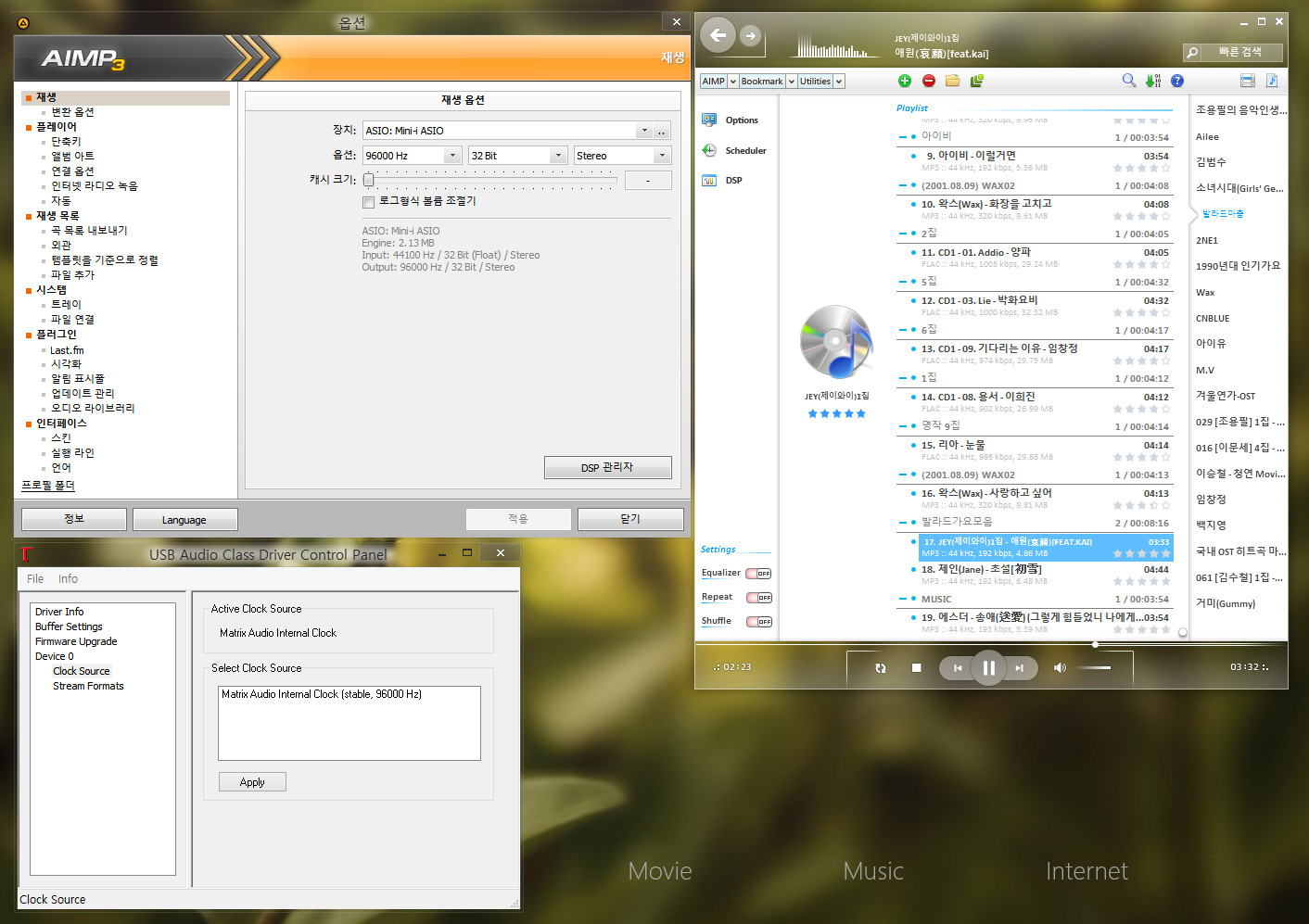Go forward with the right arrow button
This screenshot has height=924, width=1309.
[x=751, y=36]
